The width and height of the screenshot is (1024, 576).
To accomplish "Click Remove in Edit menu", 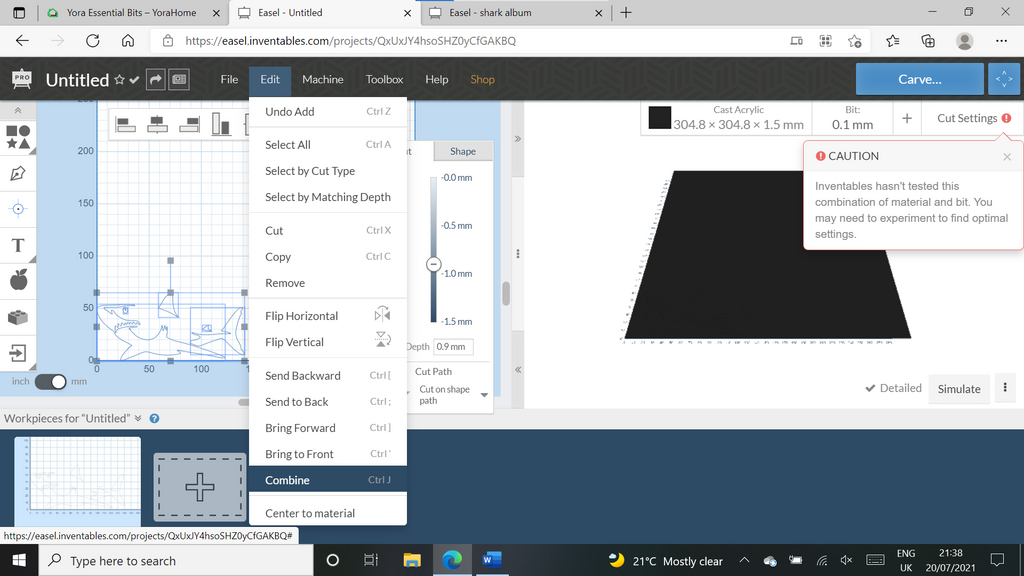I will click(328, 283).
